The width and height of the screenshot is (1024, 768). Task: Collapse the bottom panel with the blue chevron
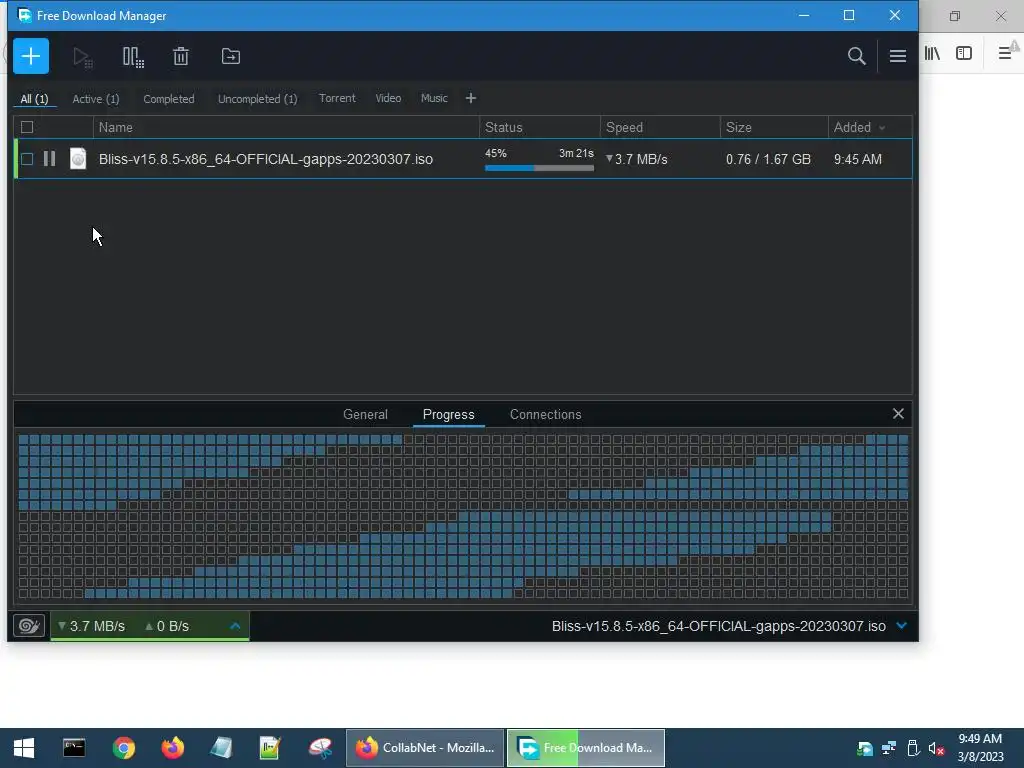pyautogui.click(x=902, y=626)
